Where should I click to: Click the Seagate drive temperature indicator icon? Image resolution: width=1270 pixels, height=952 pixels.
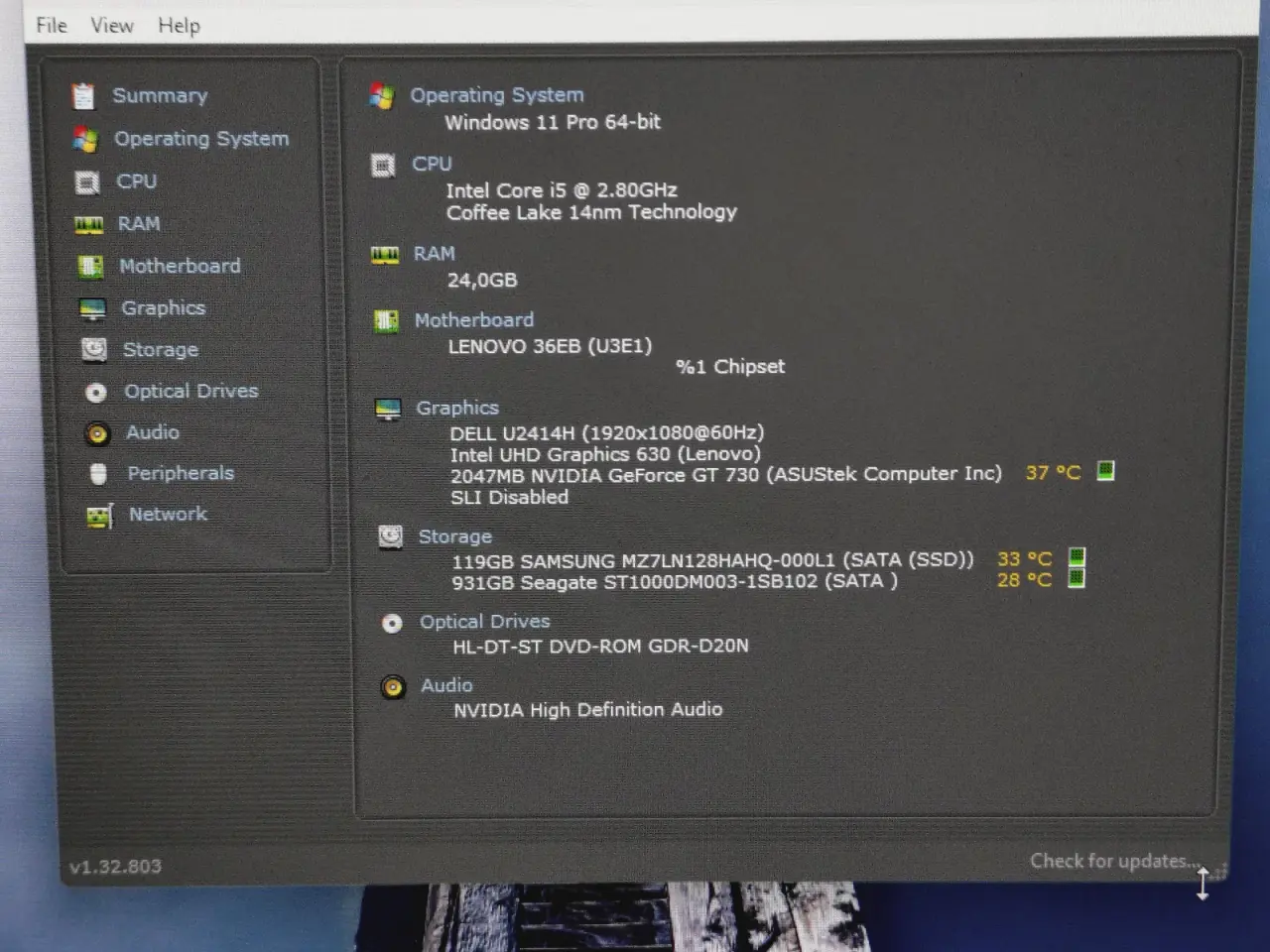click(1076, 578)
